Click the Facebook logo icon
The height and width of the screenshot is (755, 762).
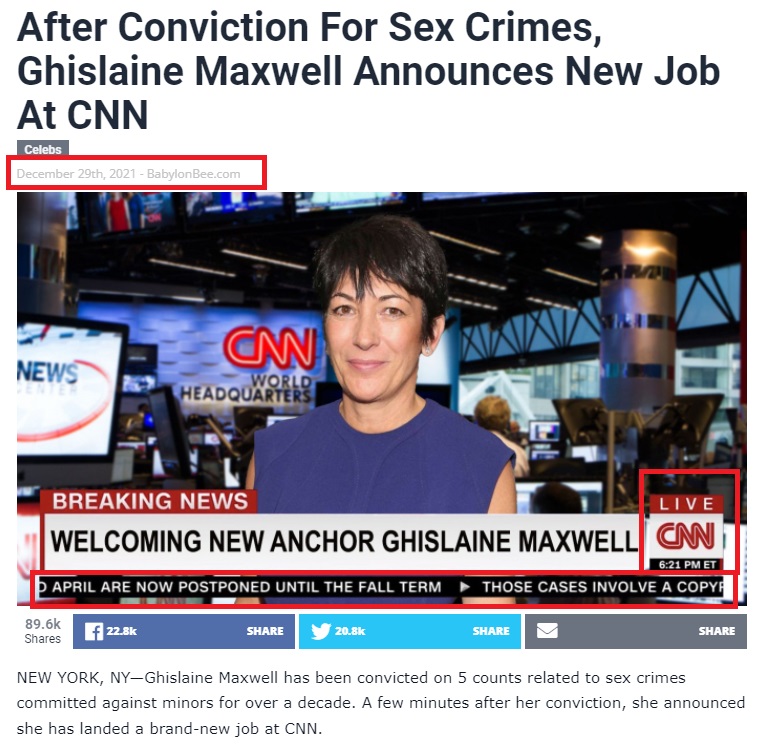93,631
